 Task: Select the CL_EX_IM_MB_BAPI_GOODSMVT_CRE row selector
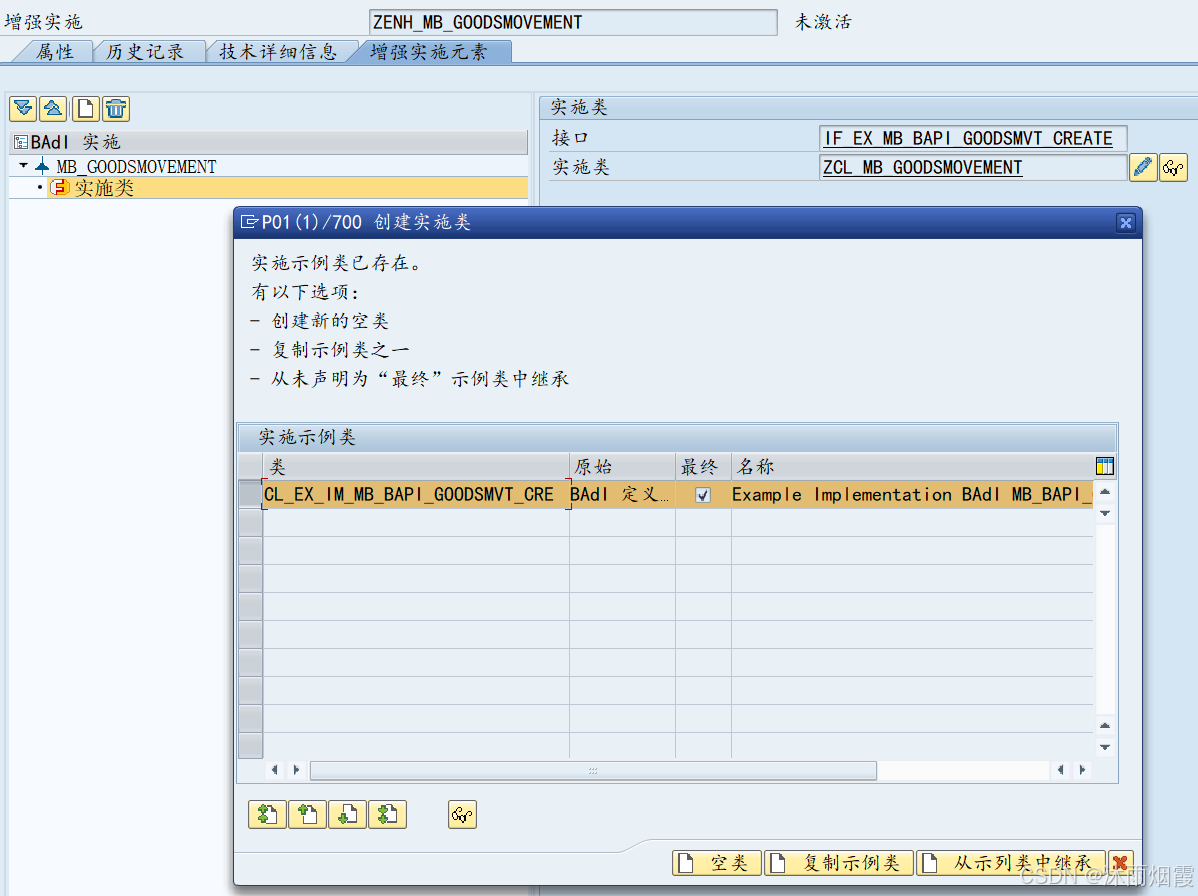click(x=250, y=494)
